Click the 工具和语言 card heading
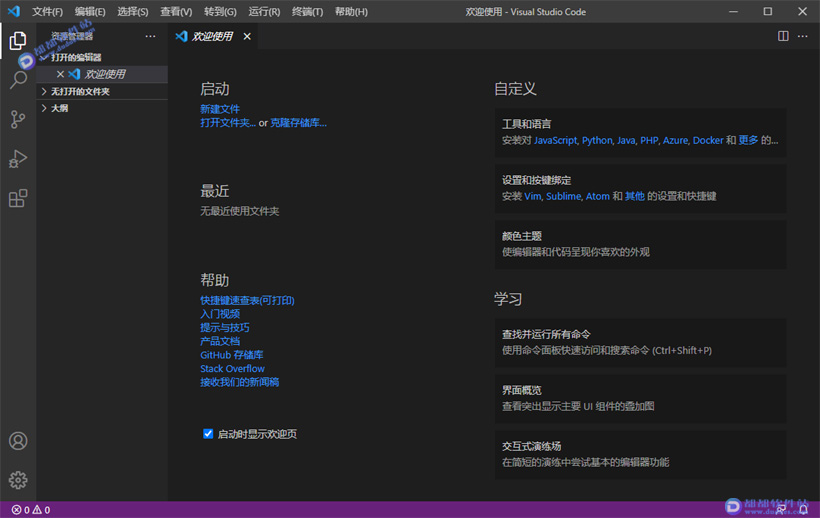Screen dimensions: 820x518 (527, 124)
